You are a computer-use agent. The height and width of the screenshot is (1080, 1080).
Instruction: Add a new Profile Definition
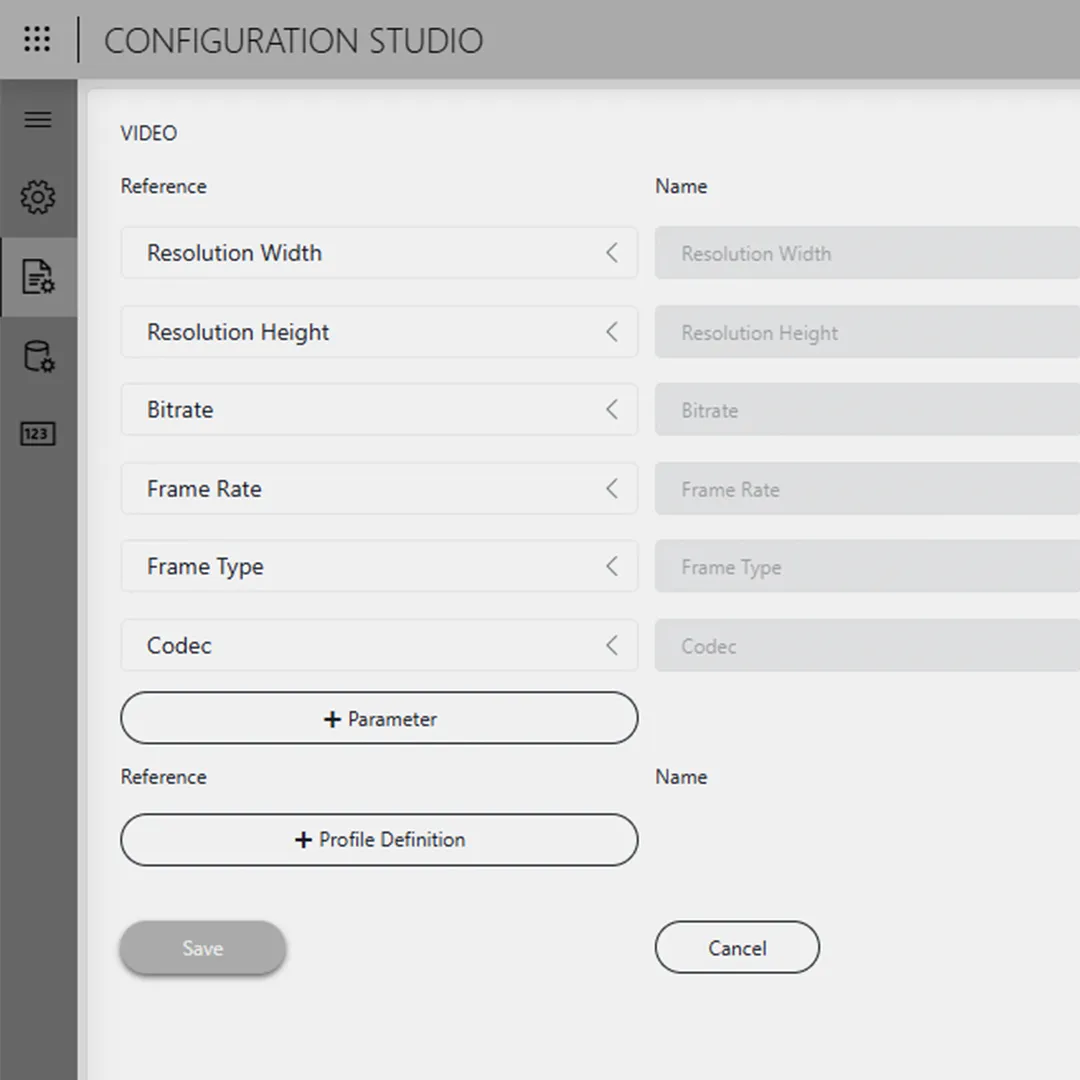(380, 840)
